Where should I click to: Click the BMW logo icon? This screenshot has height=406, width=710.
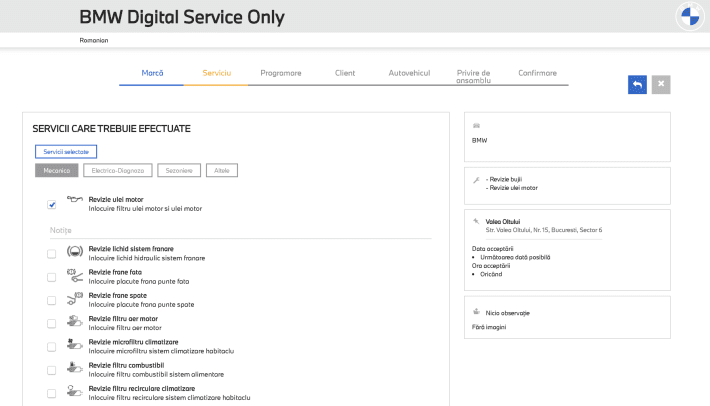point(690,18)
